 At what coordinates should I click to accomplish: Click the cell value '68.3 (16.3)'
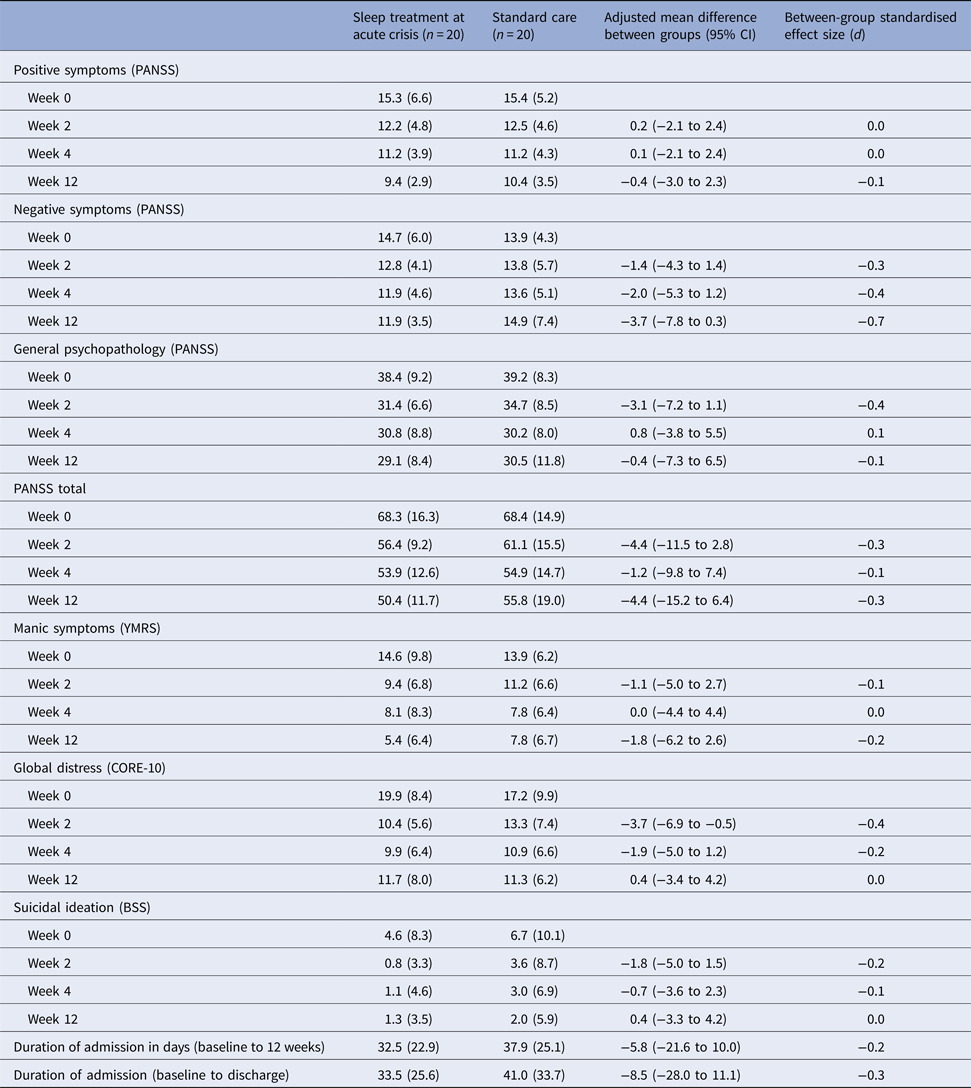tap(404, 517)
